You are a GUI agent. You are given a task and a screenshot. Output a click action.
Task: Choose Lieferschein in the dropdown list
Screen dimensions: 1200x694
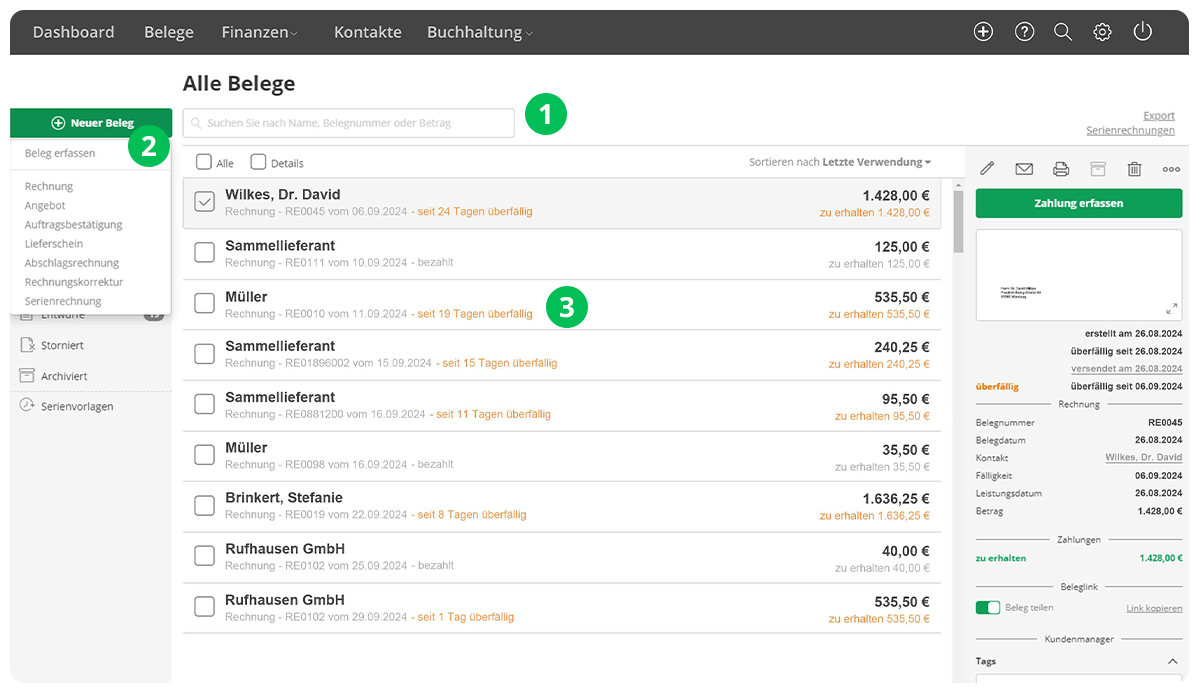(54, 243)
